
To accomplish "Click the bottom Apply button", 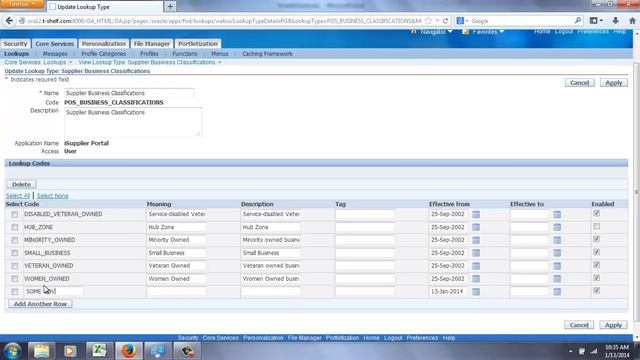I will [x=613, y=325].
